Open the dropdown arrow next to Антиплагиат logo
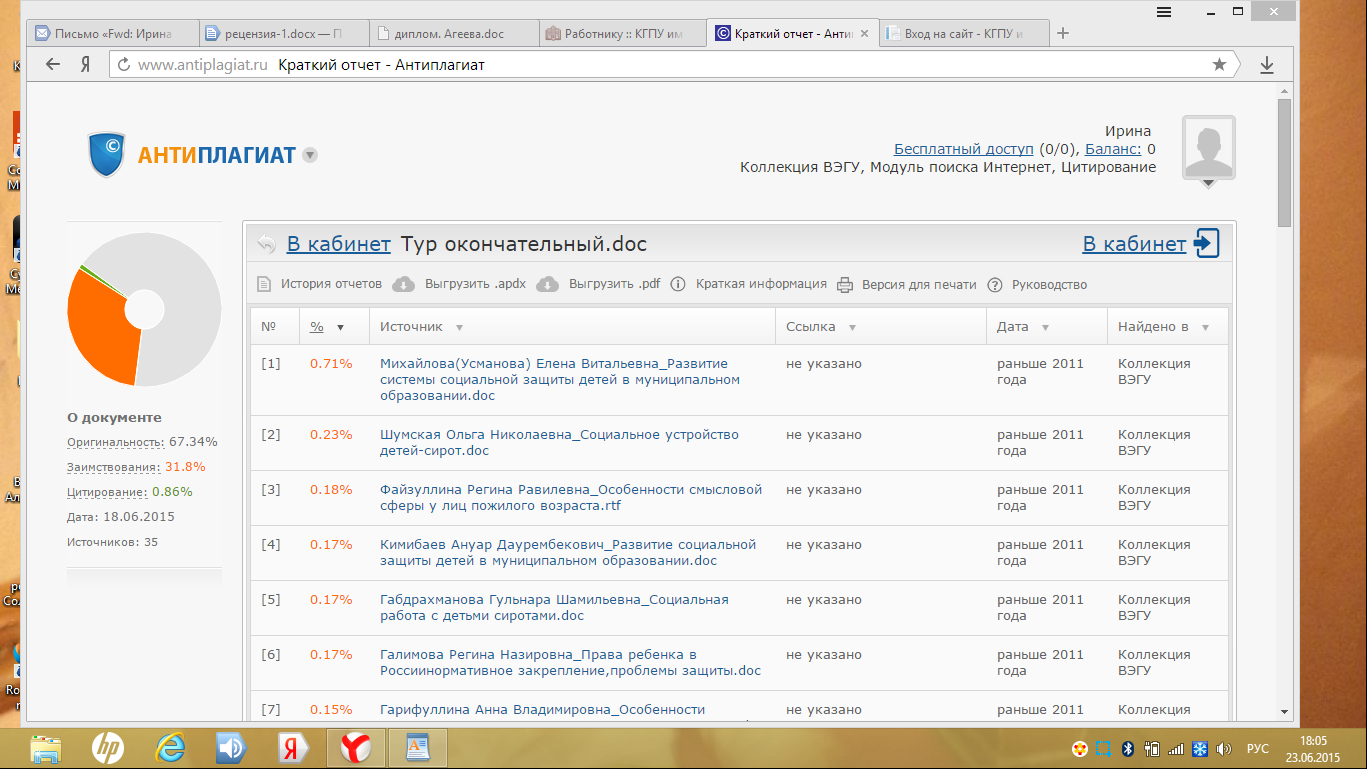The height and width of the screenshot is (769, 1367). (x=310, y=155)
